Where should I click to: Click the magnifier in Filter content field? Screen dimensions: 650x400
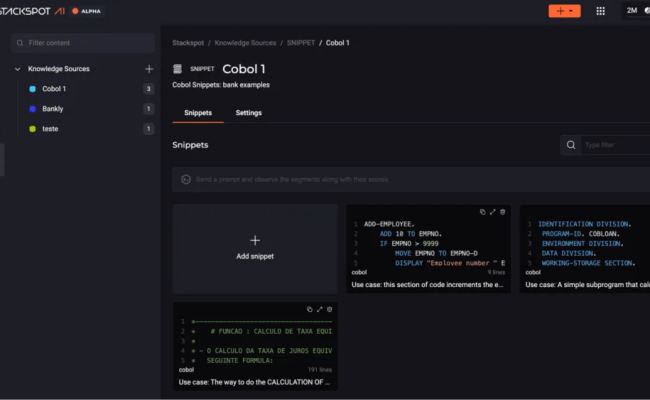pos(20,43)
